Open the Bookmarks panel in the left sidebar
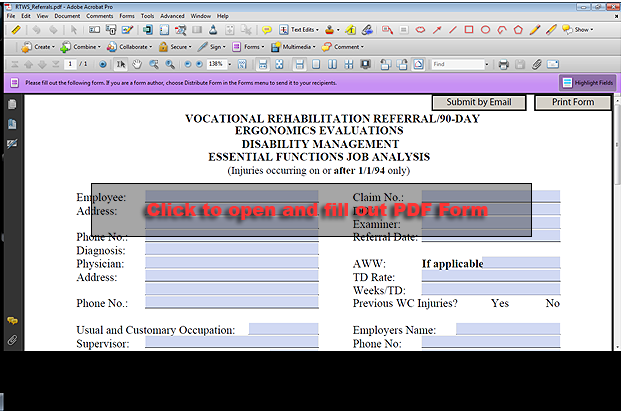623x413 pixels. tap(12, 124)
